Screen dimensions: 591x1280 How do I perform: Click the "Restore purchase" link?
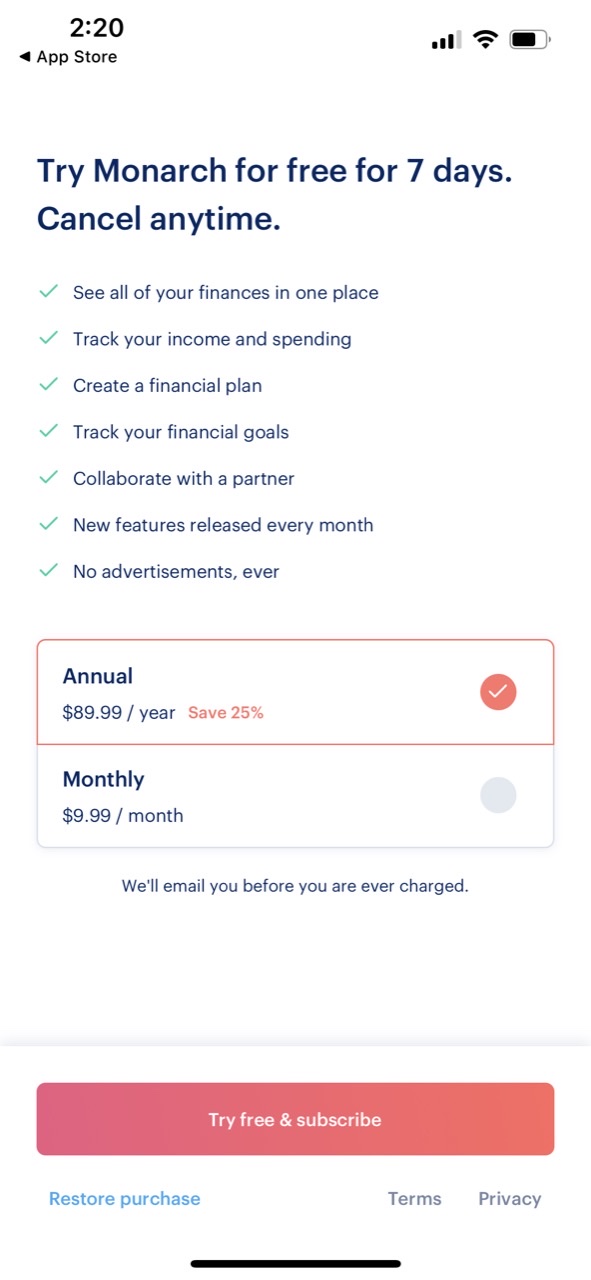pyautogui.click(x=124, y=1198)
